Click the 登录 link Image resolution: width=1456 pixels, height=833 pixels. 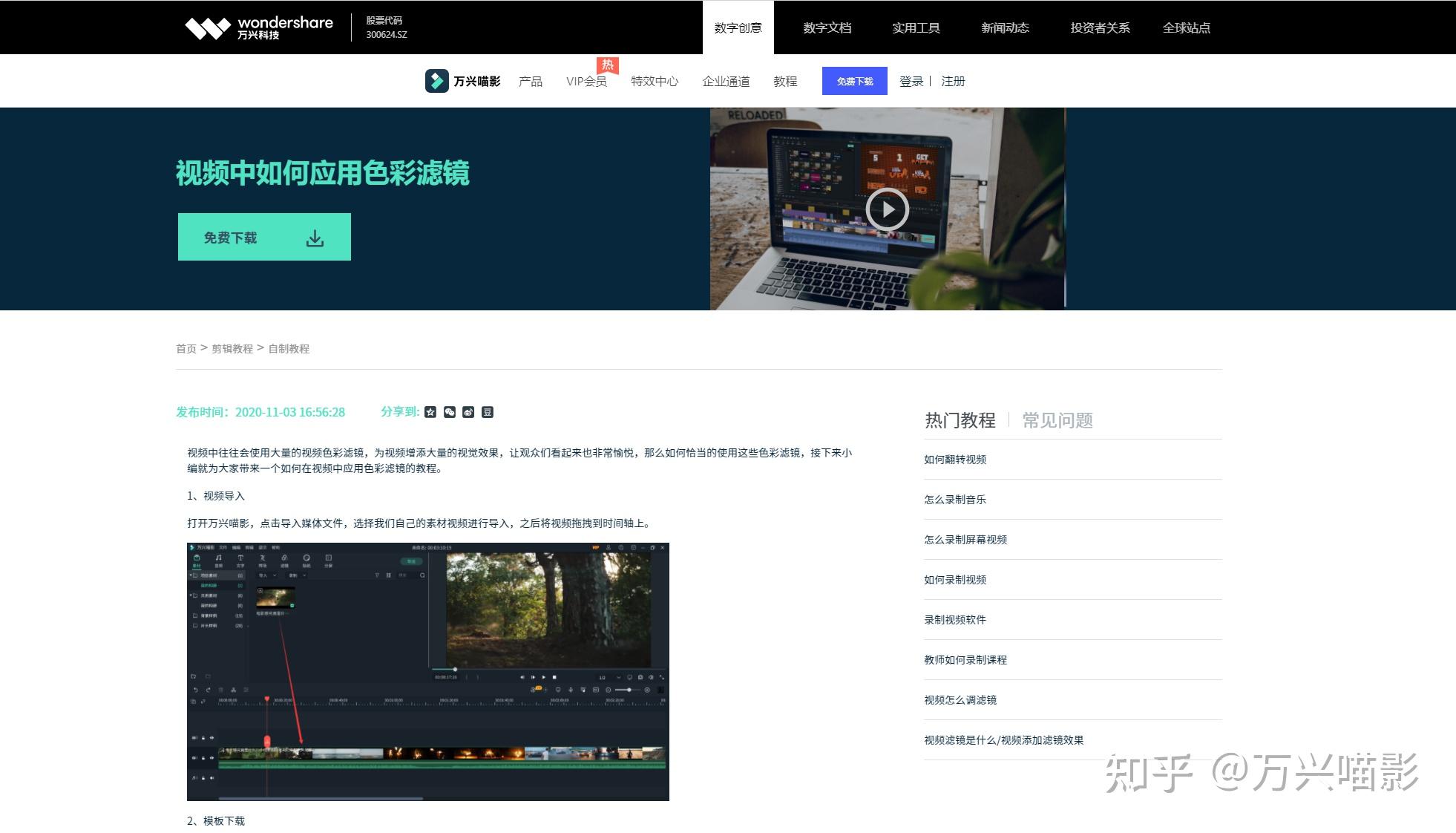point(911,81)
